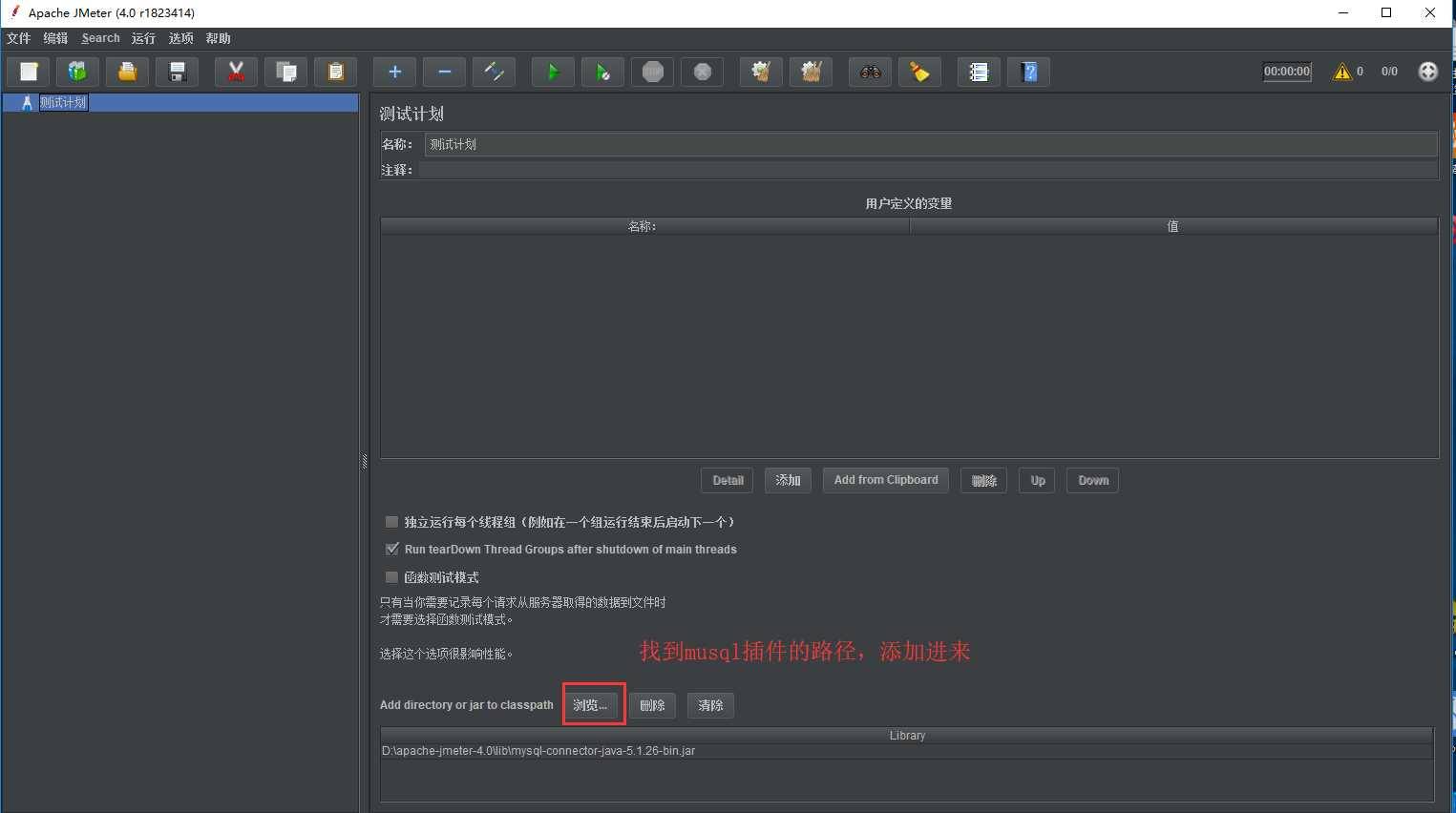The width and height of the screenshot is (1456, 813).
Task: Click the Copy icon in toolbar
Action: tap(285, 72)
